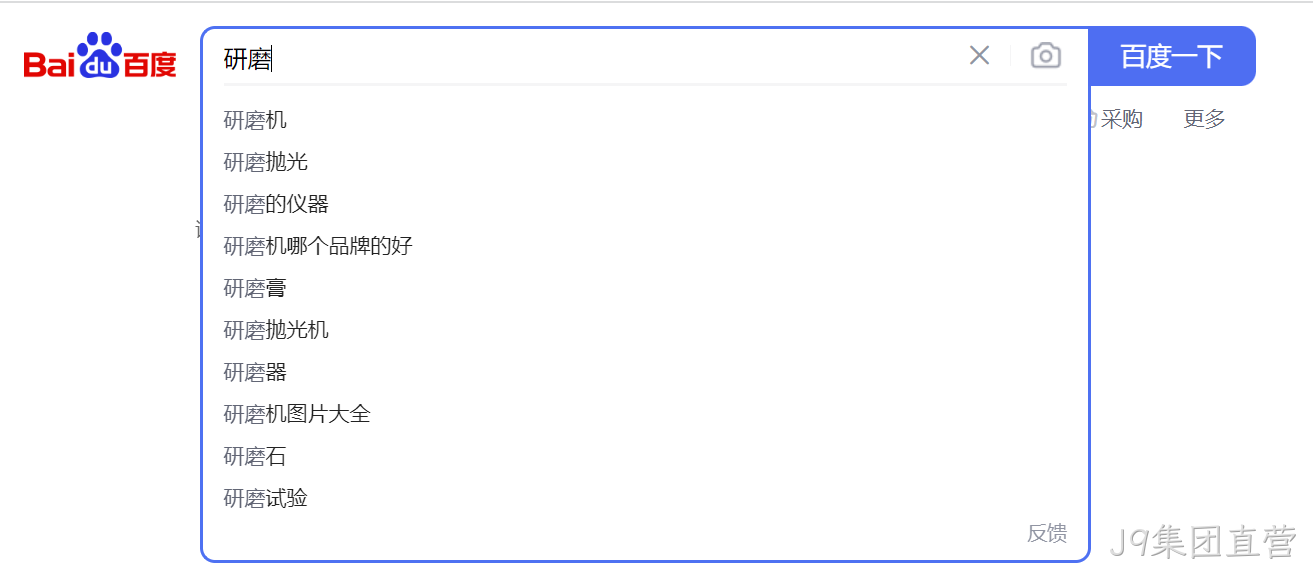Pick suggestion 研磨机哪个品牌的好
The height and width of the screenshot is (573, 1313).
tap(645, 246)
